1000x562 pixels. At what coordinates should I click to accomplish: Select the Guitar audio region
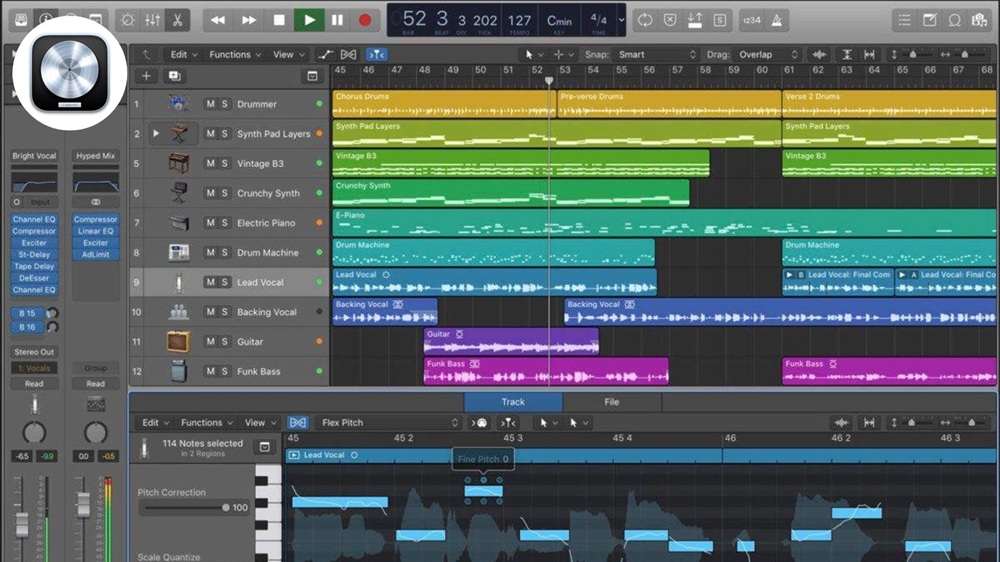511,341
